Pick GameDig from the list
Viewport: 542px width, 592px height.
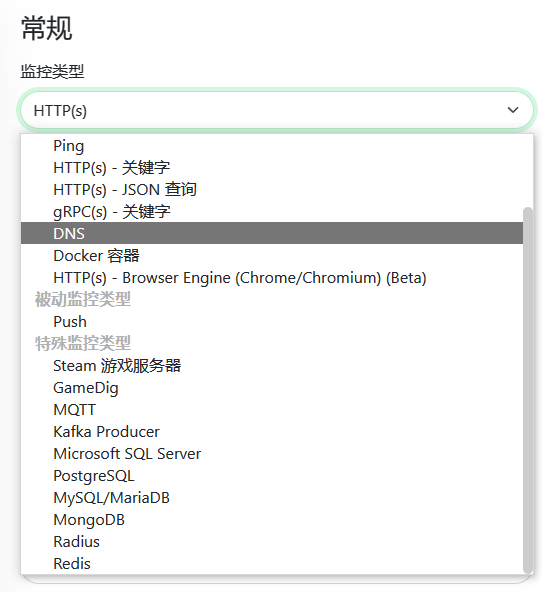[x=272, y=388]
